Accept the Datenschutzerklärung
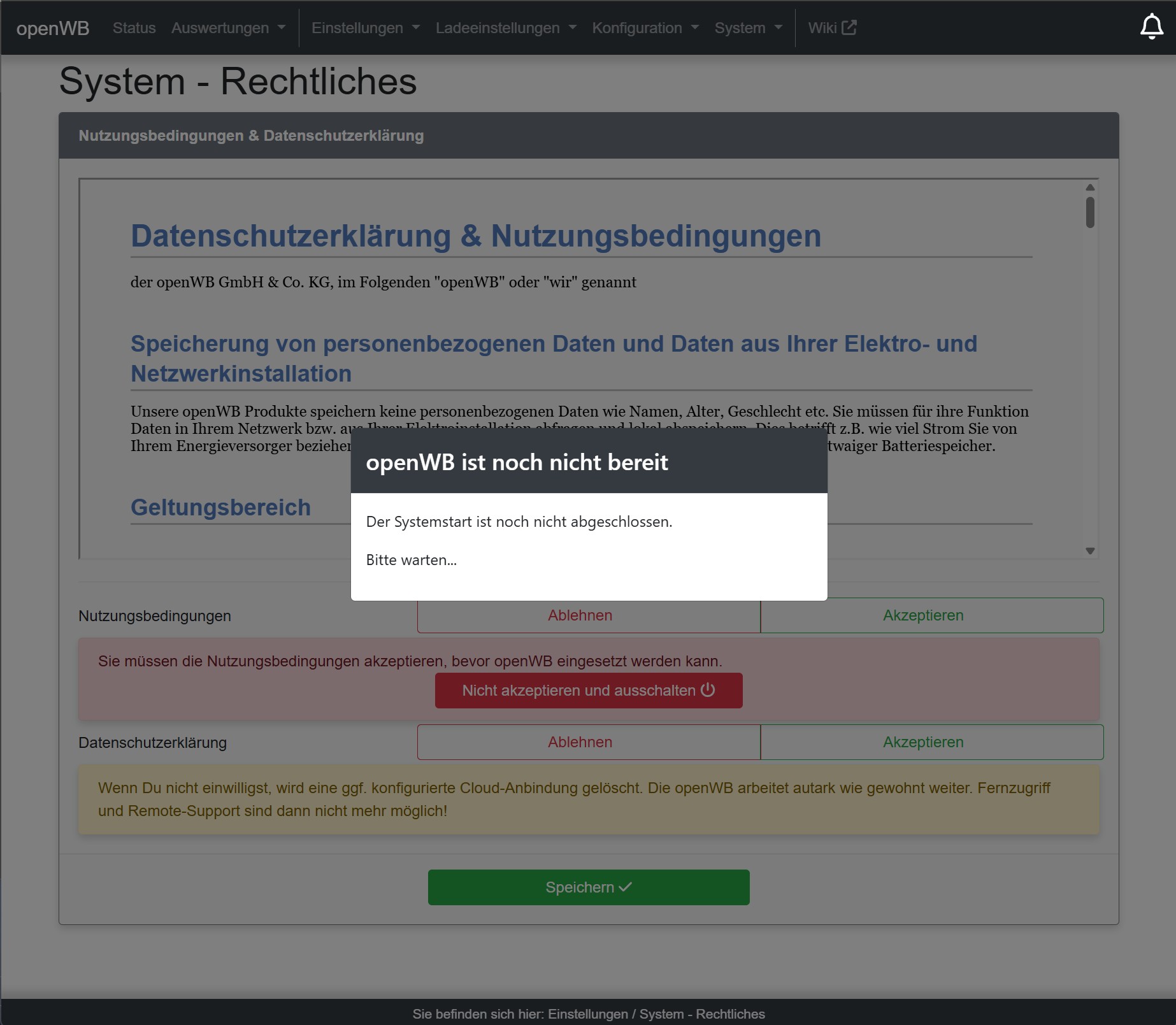This screenshot has width=1176, height=1025. click(923, 742)
